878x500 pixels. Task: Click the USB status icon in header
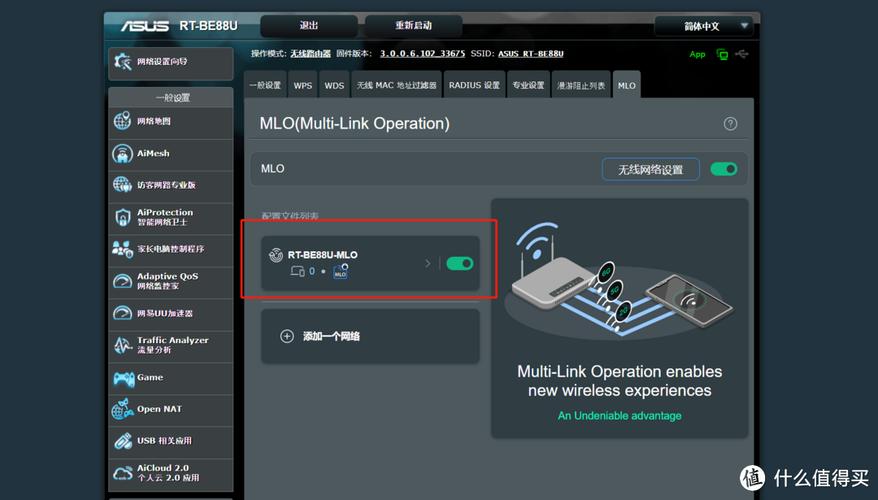click(742, 54)
